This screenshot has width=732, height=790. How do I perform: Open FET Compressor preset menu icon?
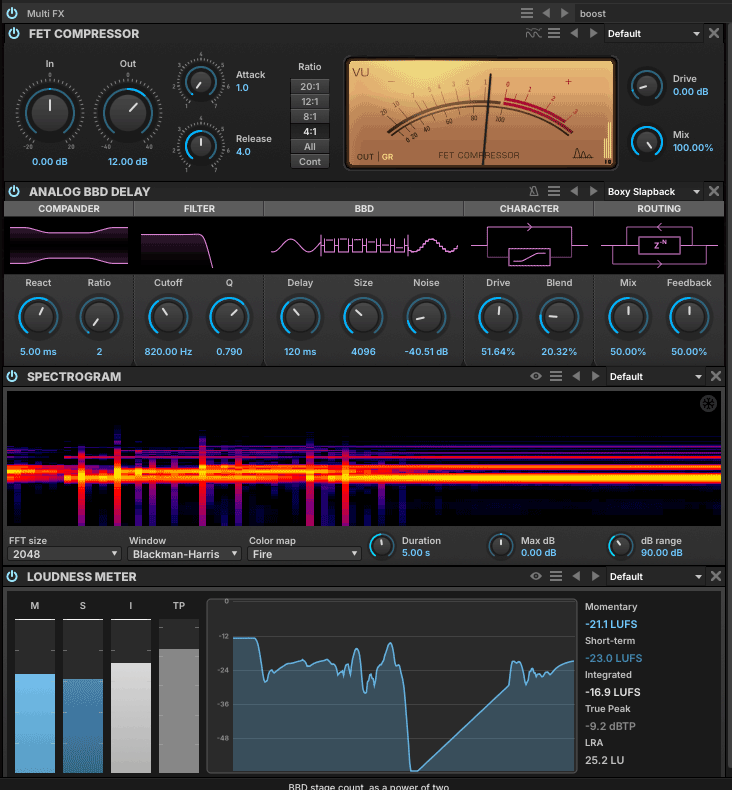coord(554,33)
